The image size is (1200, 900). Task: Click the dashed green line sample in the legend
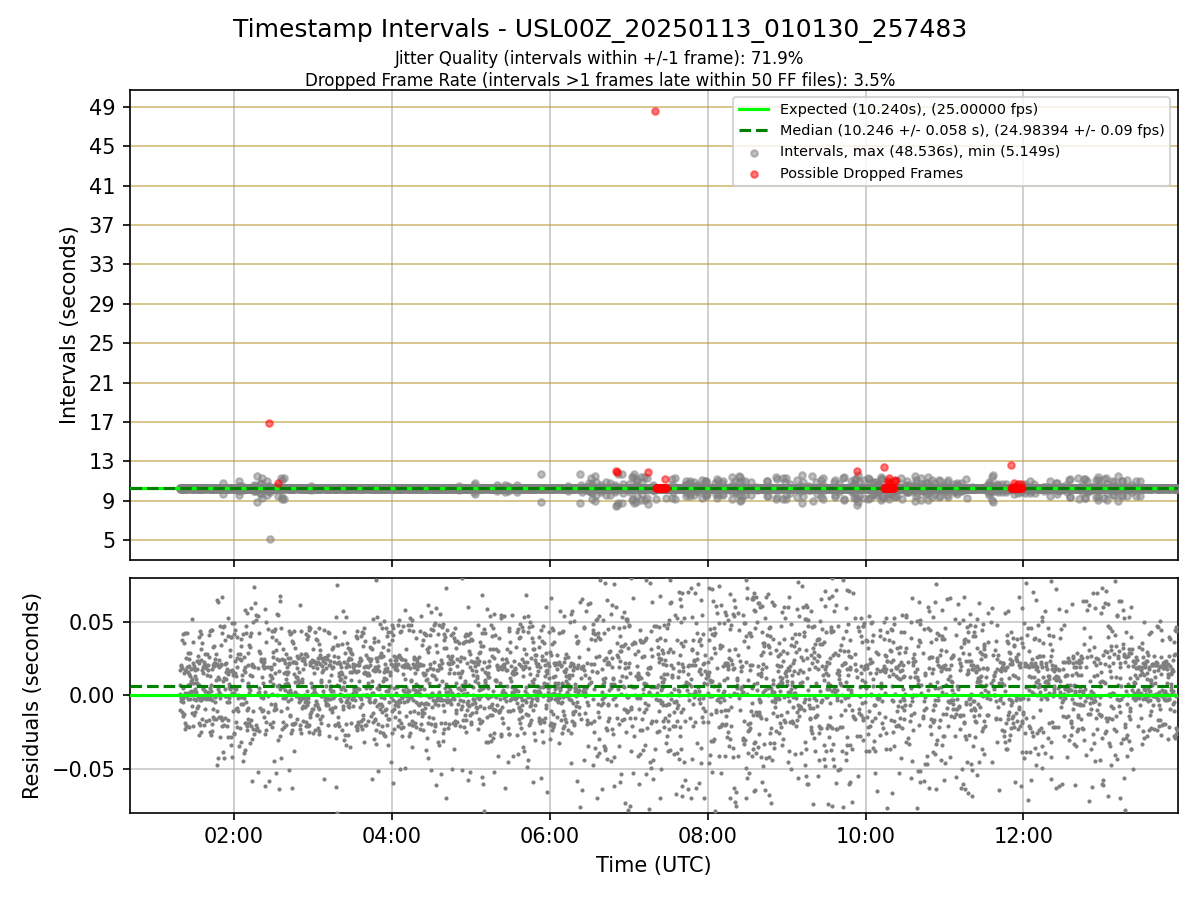(x=755, y=131)
